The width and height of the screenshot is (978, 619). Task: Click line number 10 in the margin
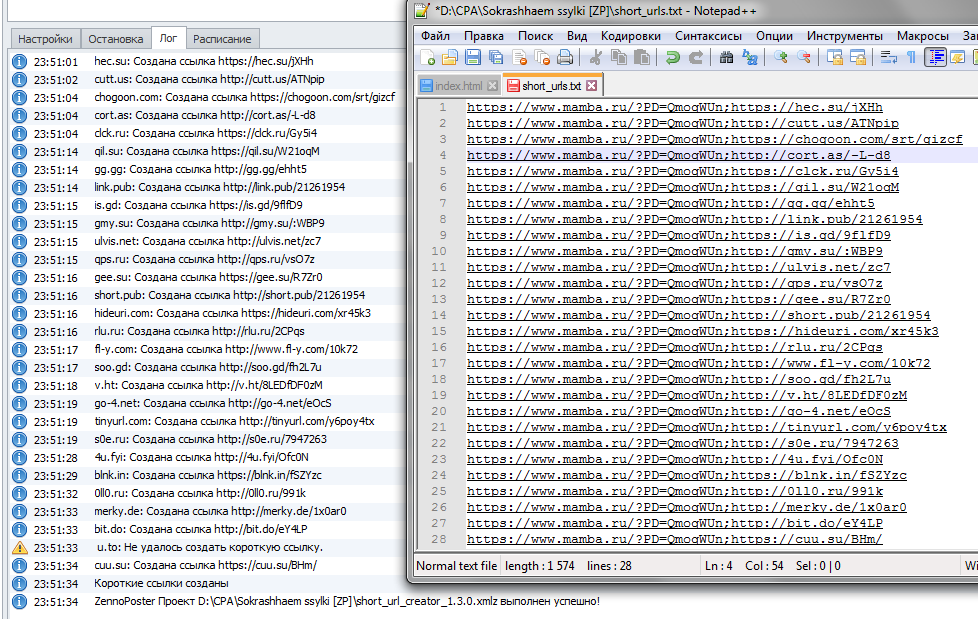coord(439,251)
